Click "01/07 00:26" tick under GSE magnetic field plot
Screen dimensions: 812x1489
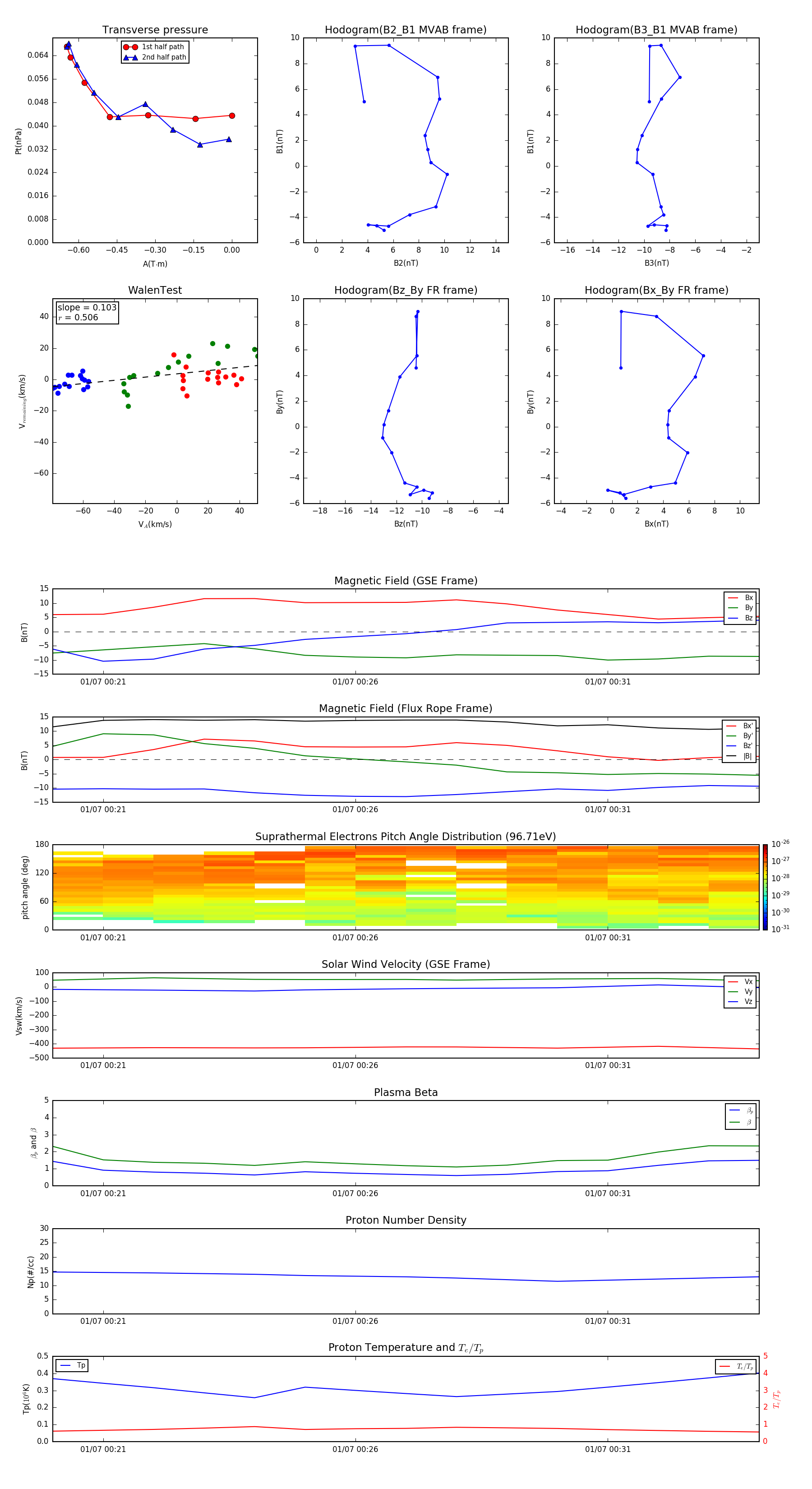tap(355, 682)
